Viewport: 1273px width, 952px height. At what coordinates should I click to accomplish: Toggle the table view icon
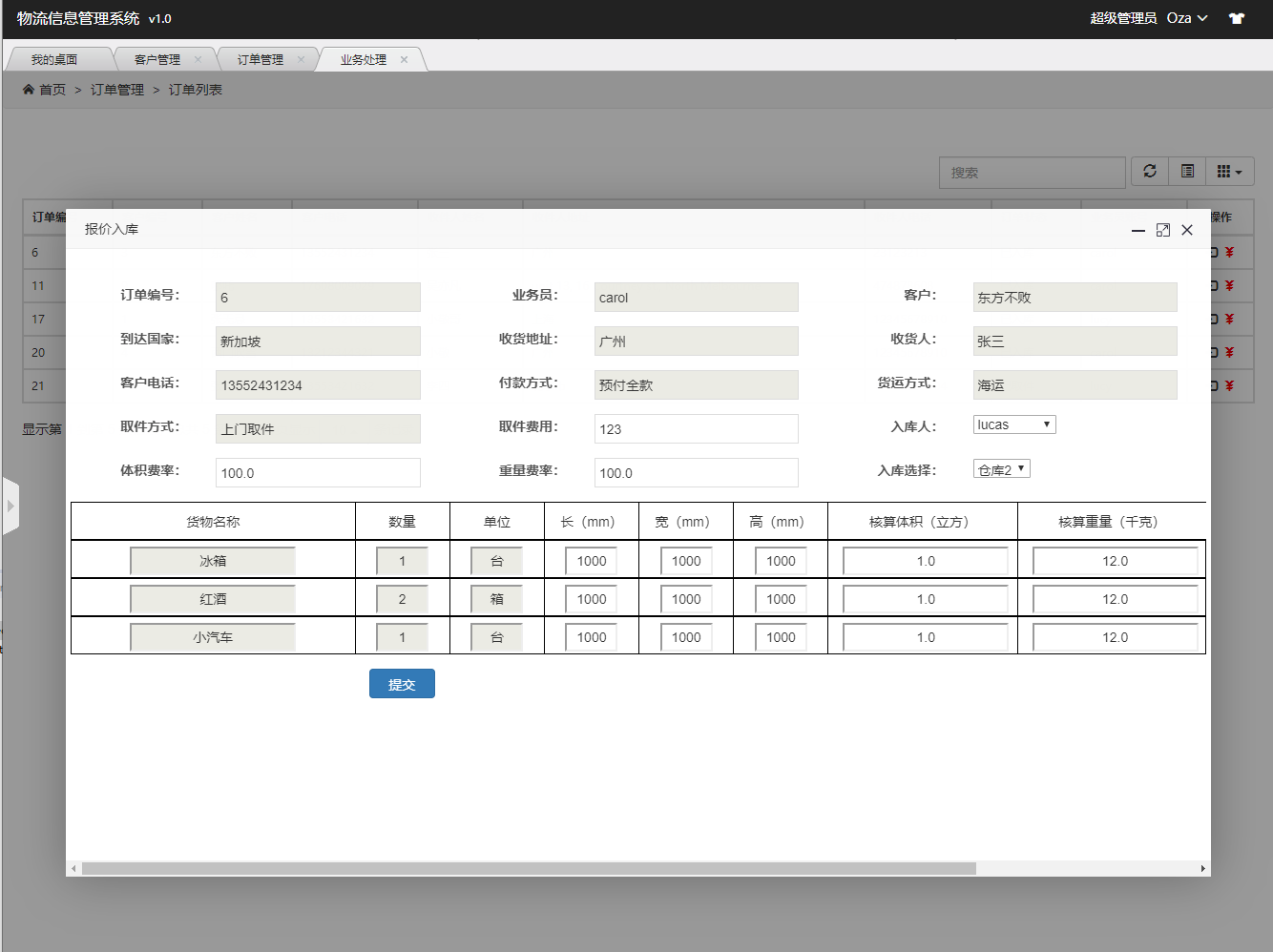(1187, 172)
